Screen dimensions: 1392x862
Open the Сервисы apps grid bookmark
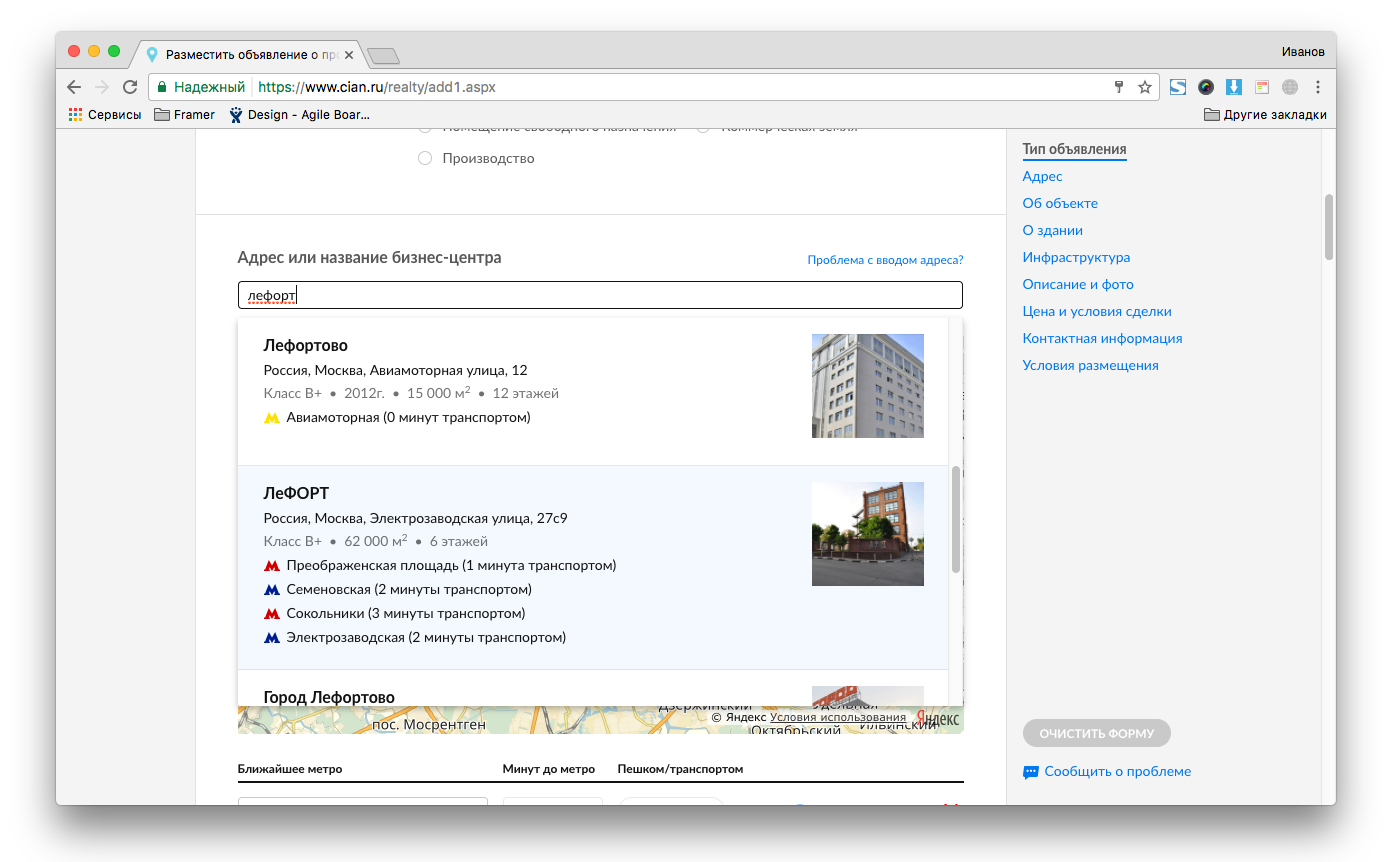105,115
